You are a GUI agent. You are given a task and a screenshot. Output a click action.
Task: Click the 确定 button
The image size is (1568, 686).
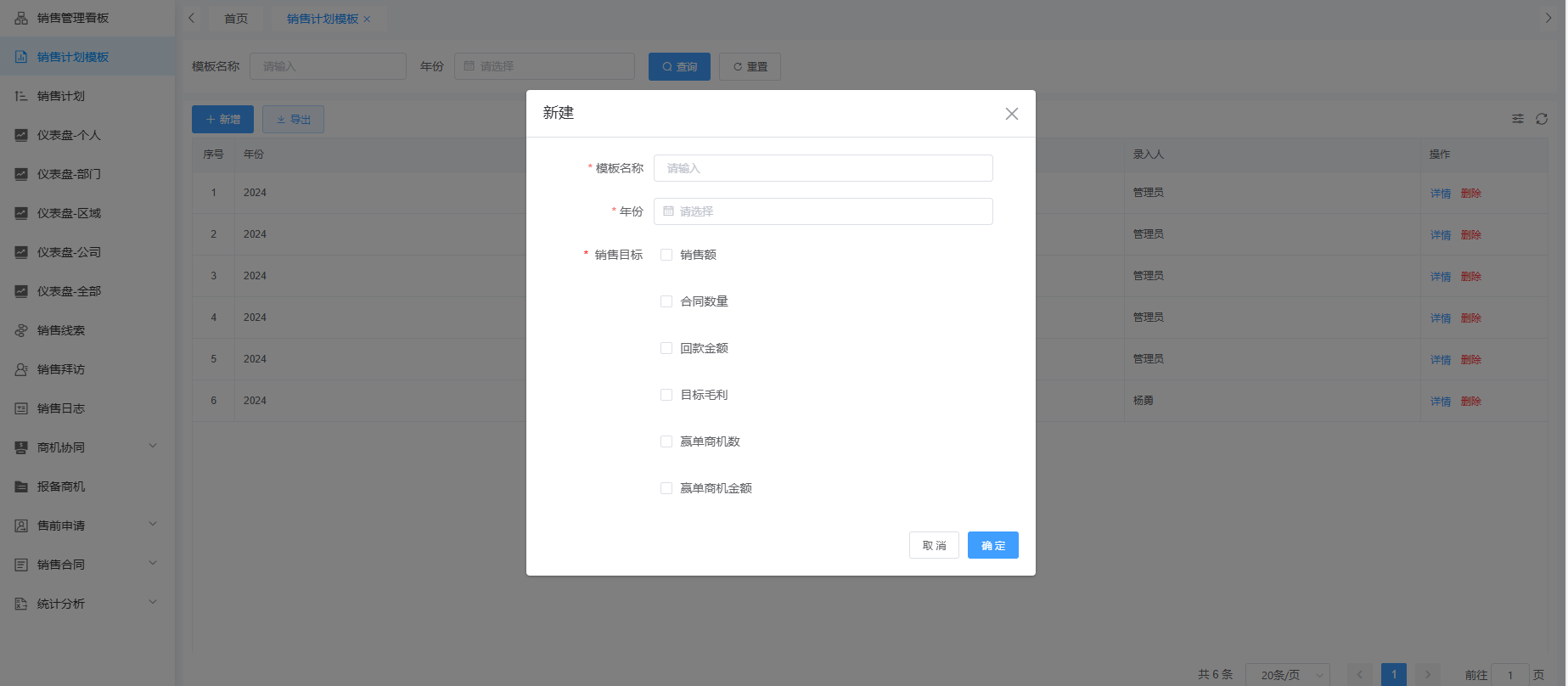992,545
